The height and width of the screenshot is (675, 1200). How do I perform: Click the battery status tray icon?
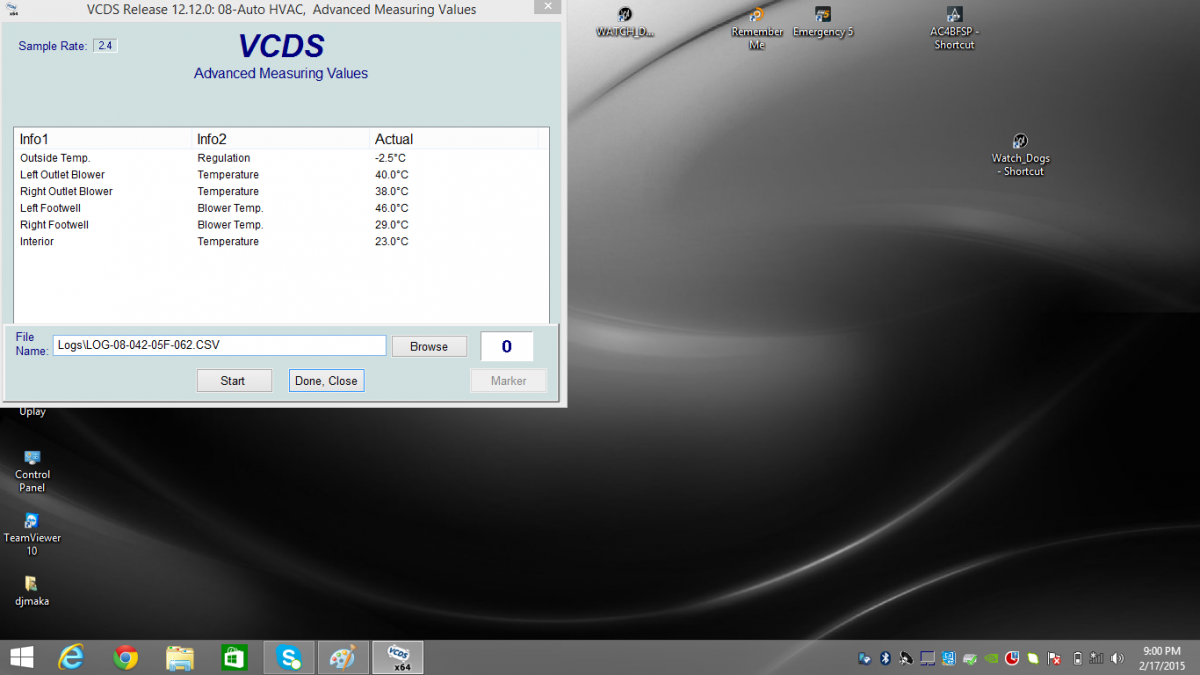[x=1077, y=658]
